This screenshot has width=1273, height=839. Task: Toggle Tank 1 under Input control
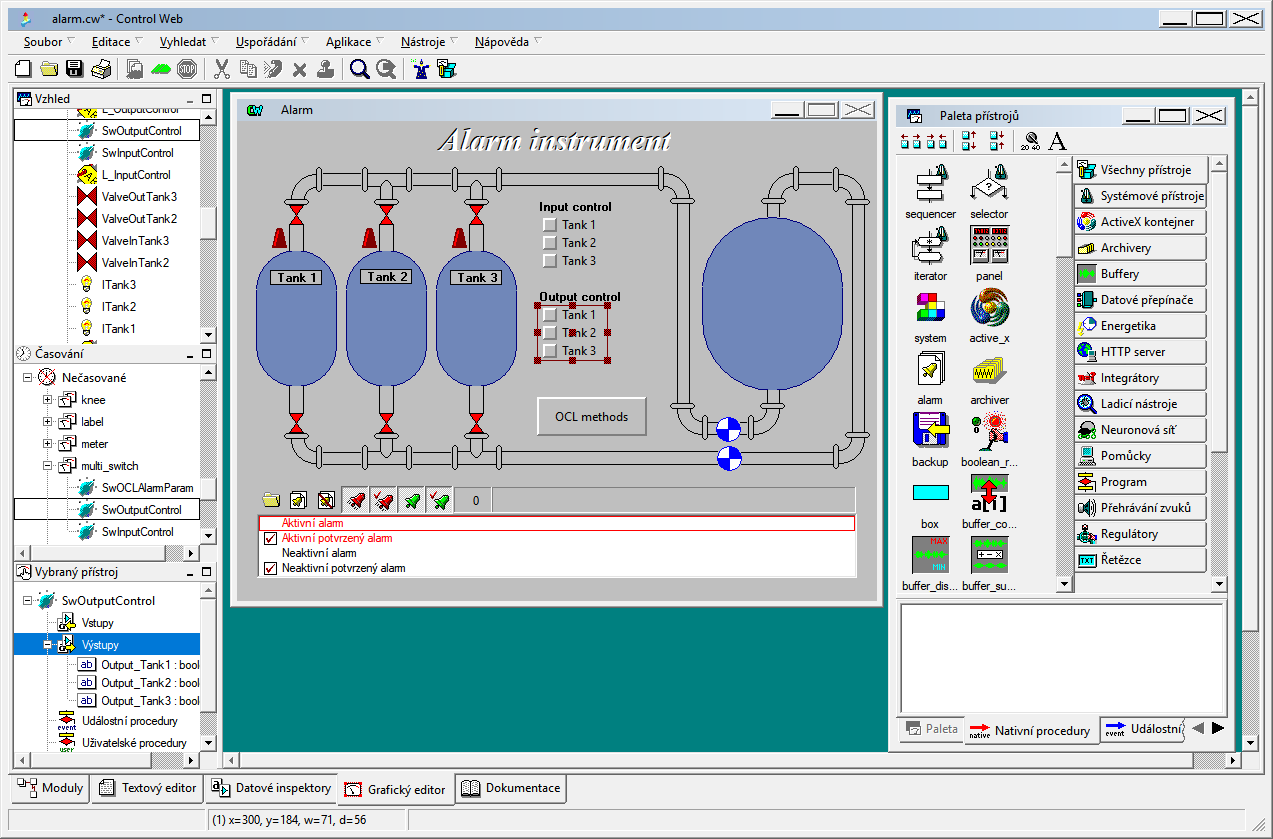click(549, 225)
